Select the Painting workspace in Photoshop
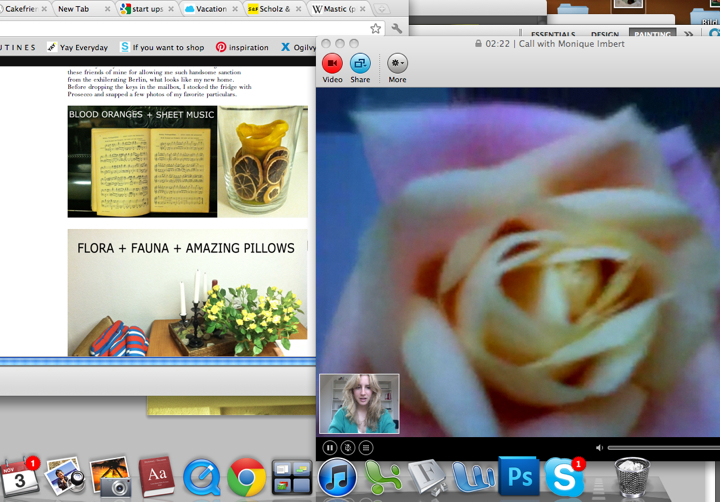 (x=651, y=34)
